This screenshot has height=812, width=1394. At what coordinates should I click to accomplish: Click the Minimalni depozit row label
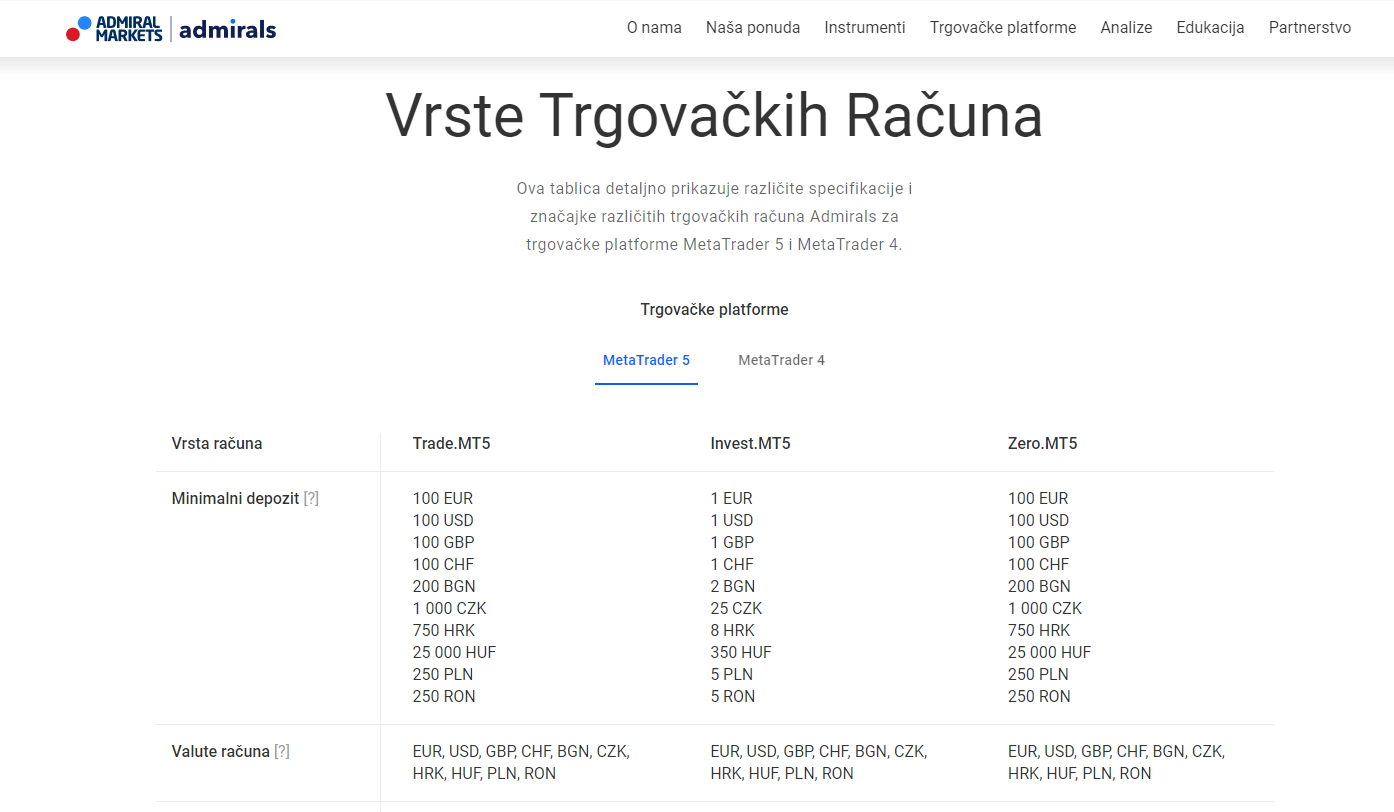[x=235, y=498]
